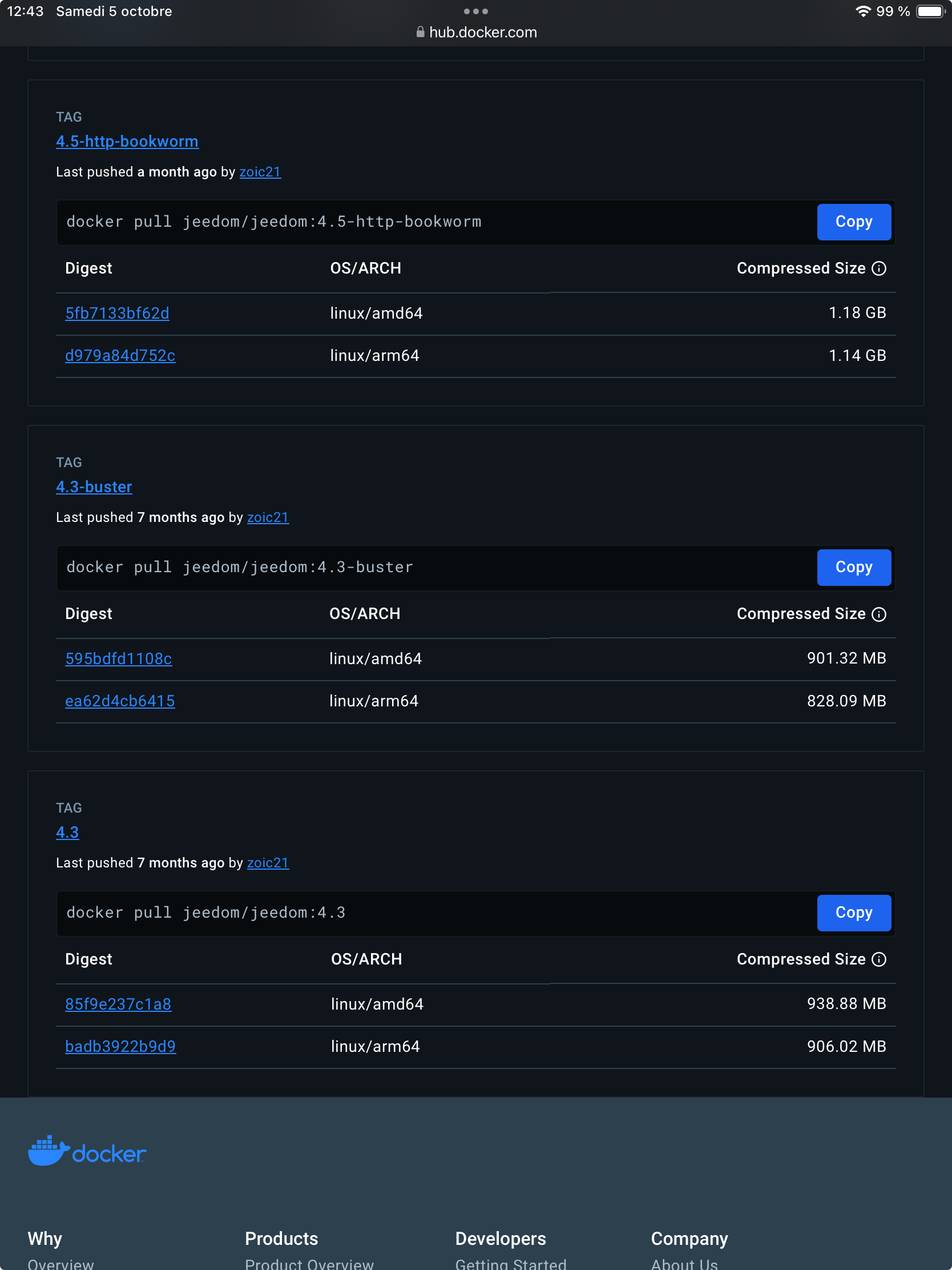
Task: Tap the OS/ARCH header in 4.3 table
Action: [x=366, y=959]
